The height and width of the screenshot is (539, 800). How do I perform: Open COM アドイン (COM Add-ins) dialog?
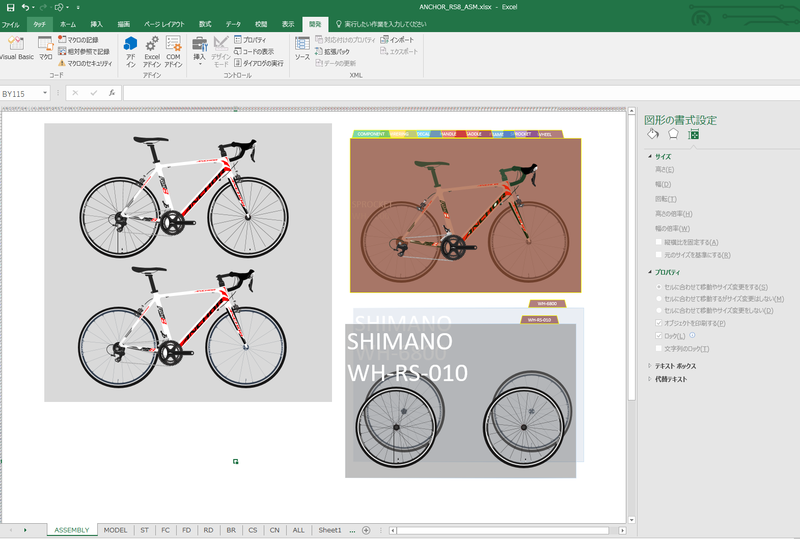point(173,52)
